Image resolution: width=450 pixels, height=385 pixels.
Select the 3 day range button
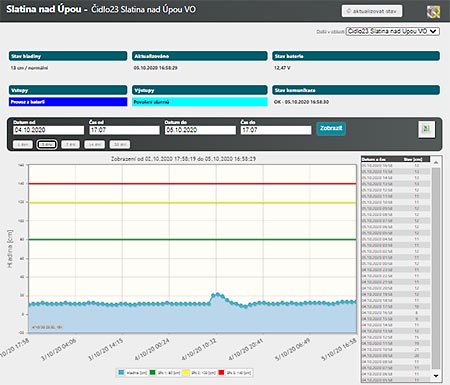47,144
